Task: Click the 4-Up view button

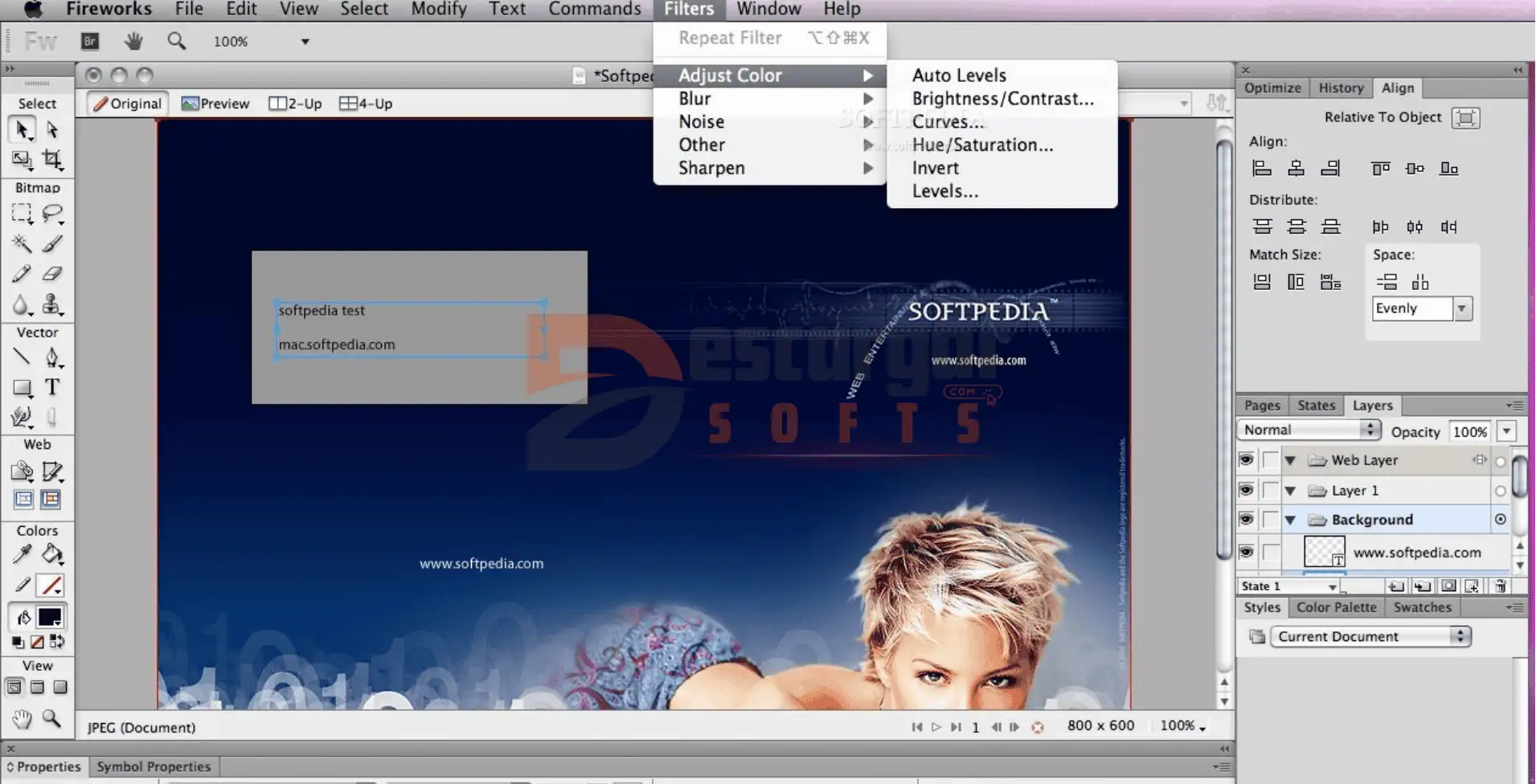Action: pos(366,104)
